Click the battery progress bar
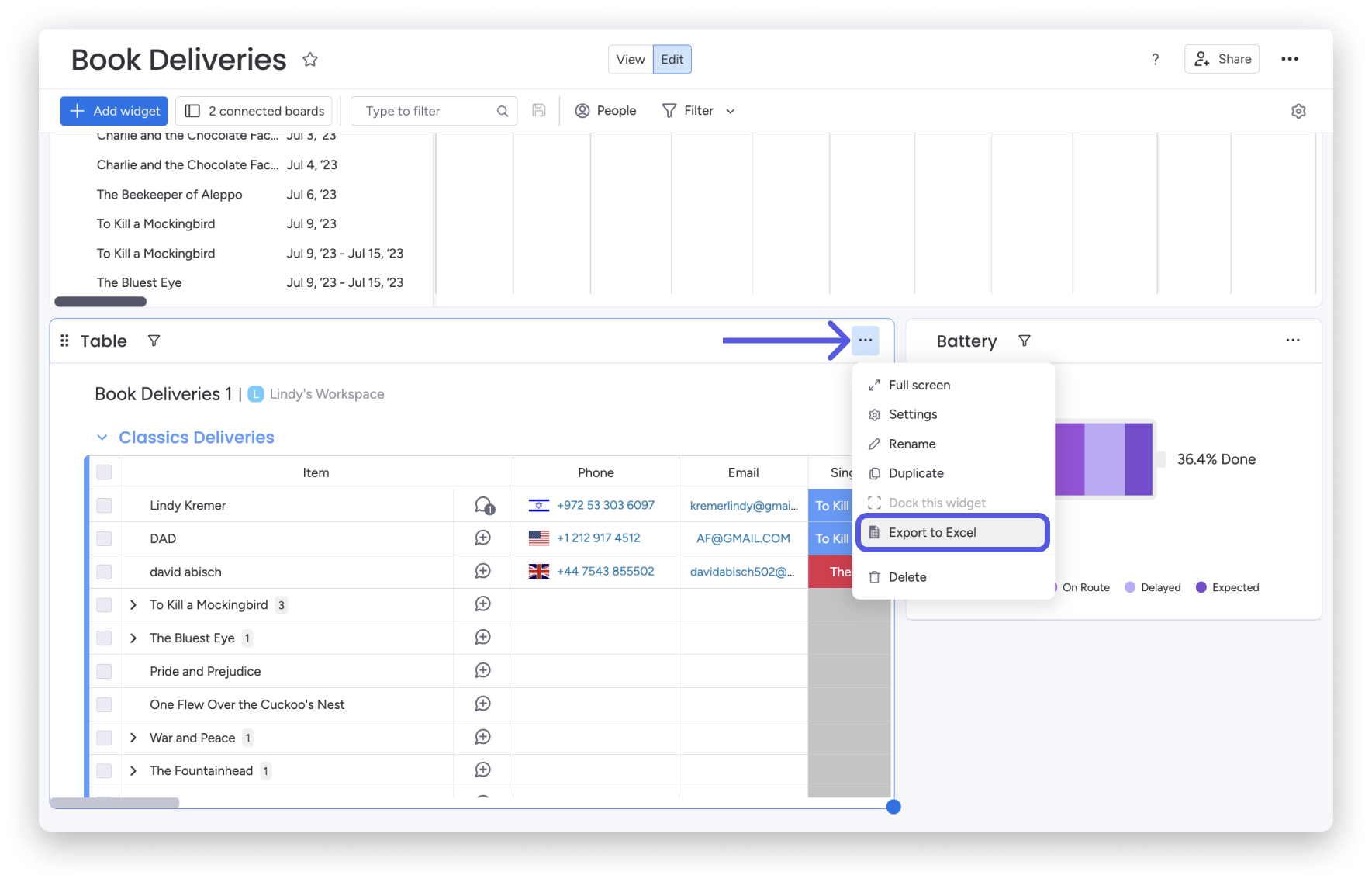Screen dimensions: 1372x882 pyautogui.click(x=1104, y=459)
